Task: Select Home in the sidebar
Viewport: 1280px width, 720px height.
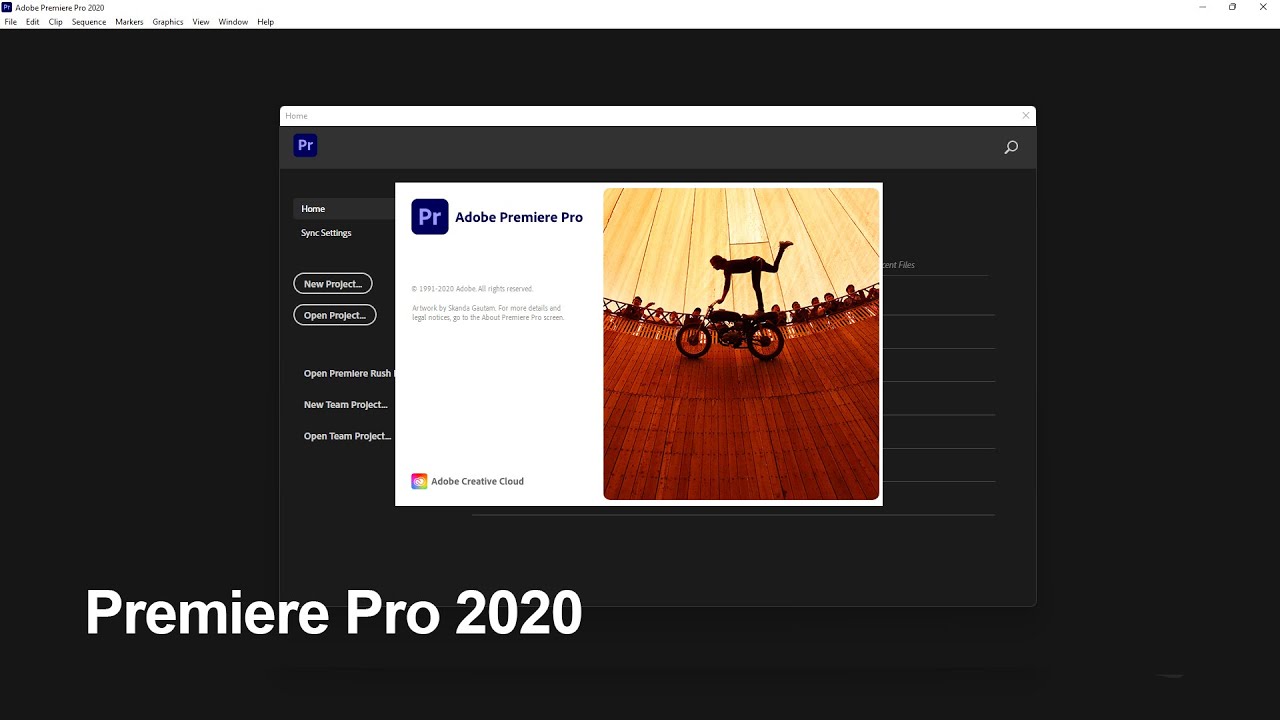Action: click(x=344, y=209)
